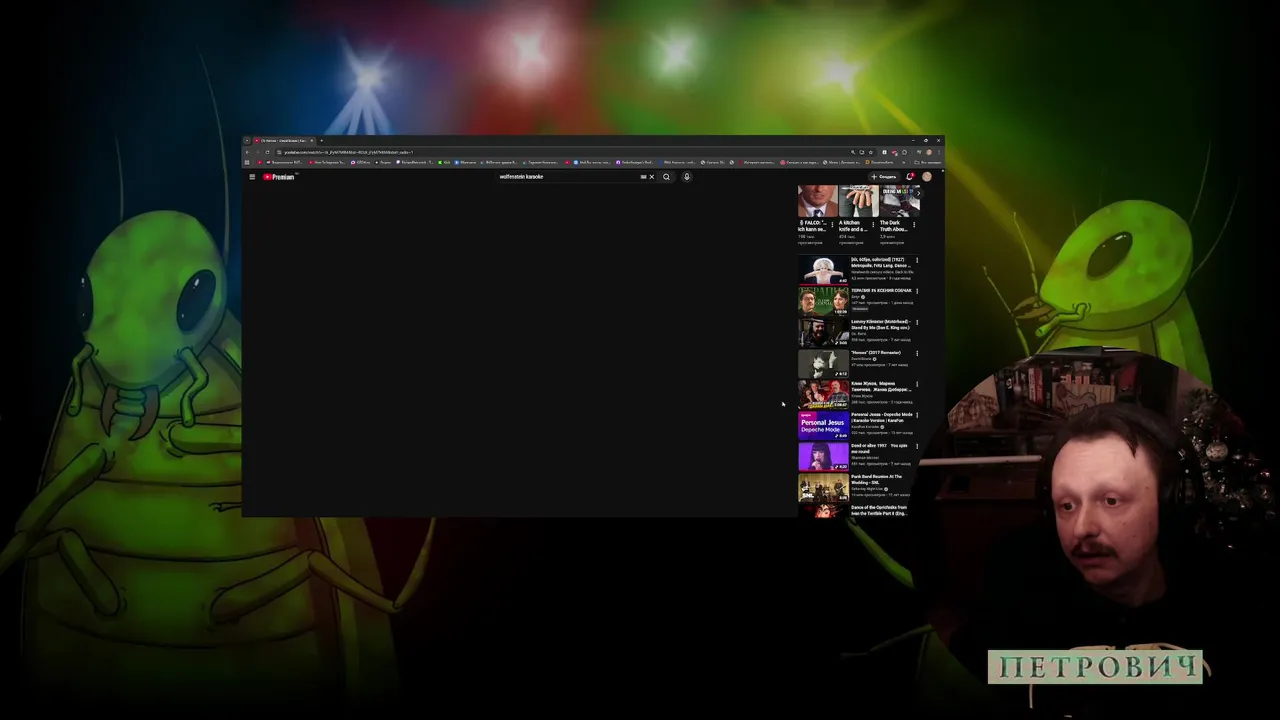Click the Create button in YouTube header

pyautogui.click(x=884, y=177)
